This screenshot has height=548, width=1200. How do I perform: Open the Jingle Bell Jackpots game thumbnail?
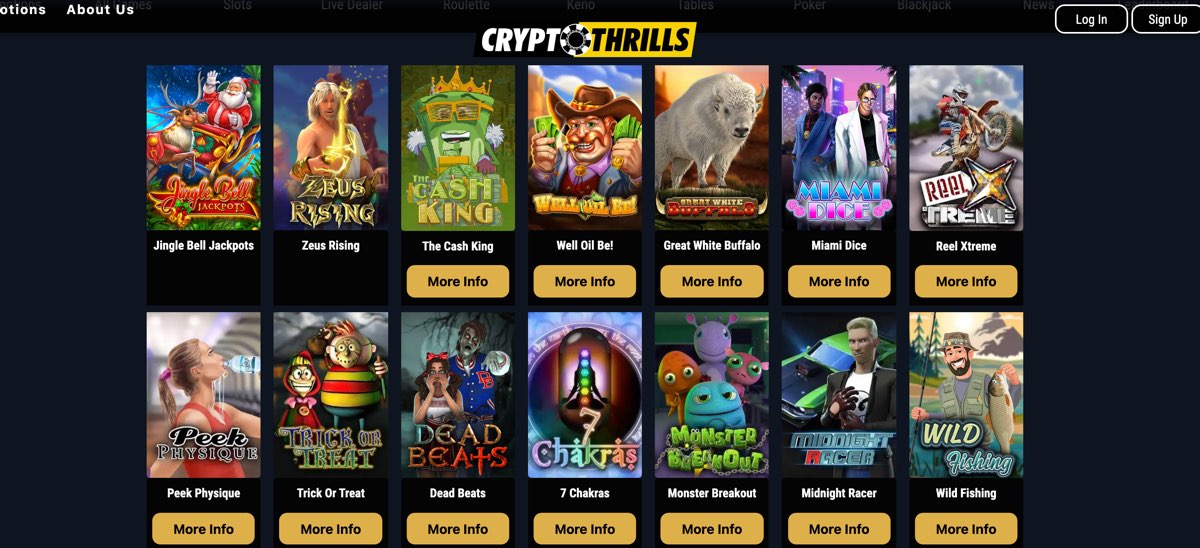(204, 148)
